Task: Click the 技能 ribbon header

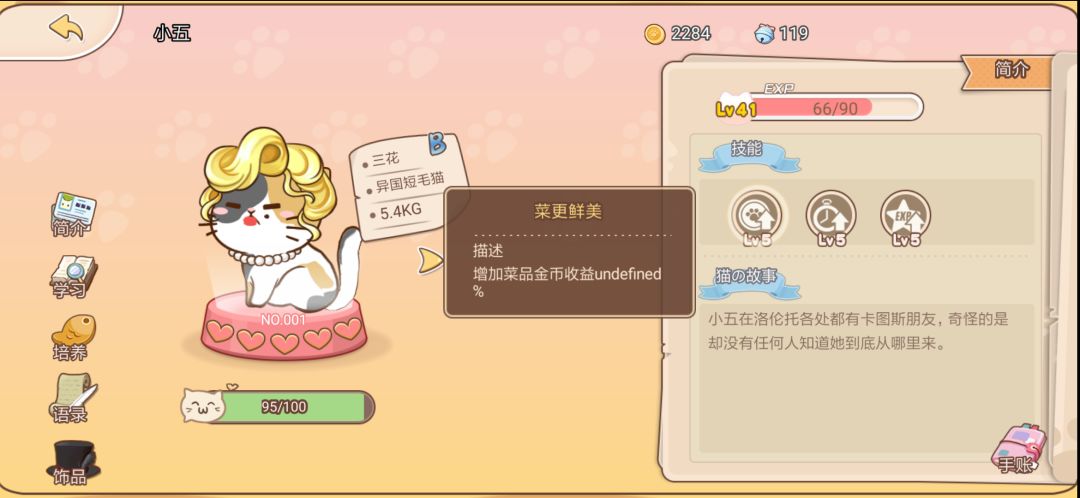Action: [749, 156]
